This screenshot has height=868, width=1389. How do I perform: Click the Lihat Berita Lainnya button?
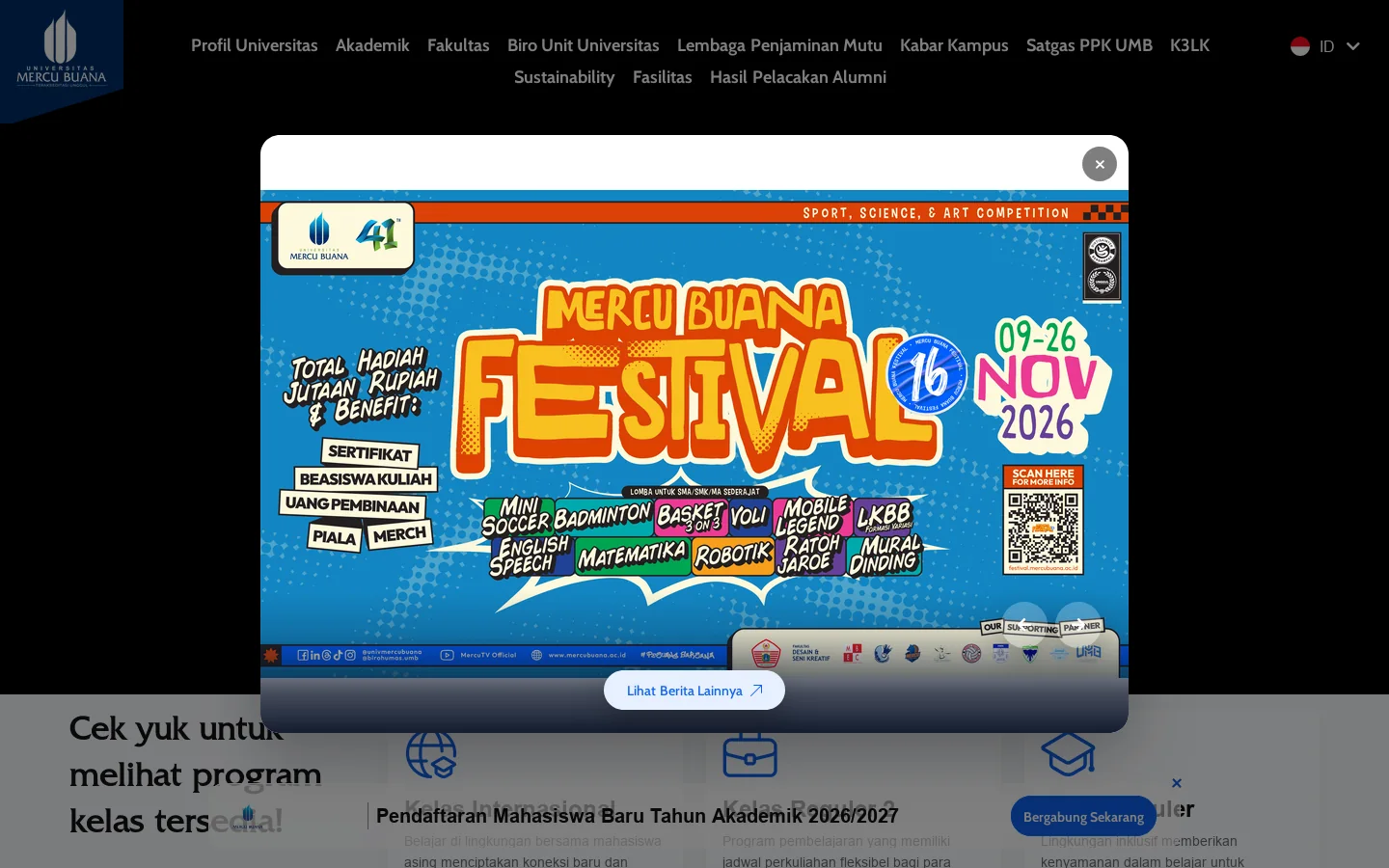(x=694, y=691)
